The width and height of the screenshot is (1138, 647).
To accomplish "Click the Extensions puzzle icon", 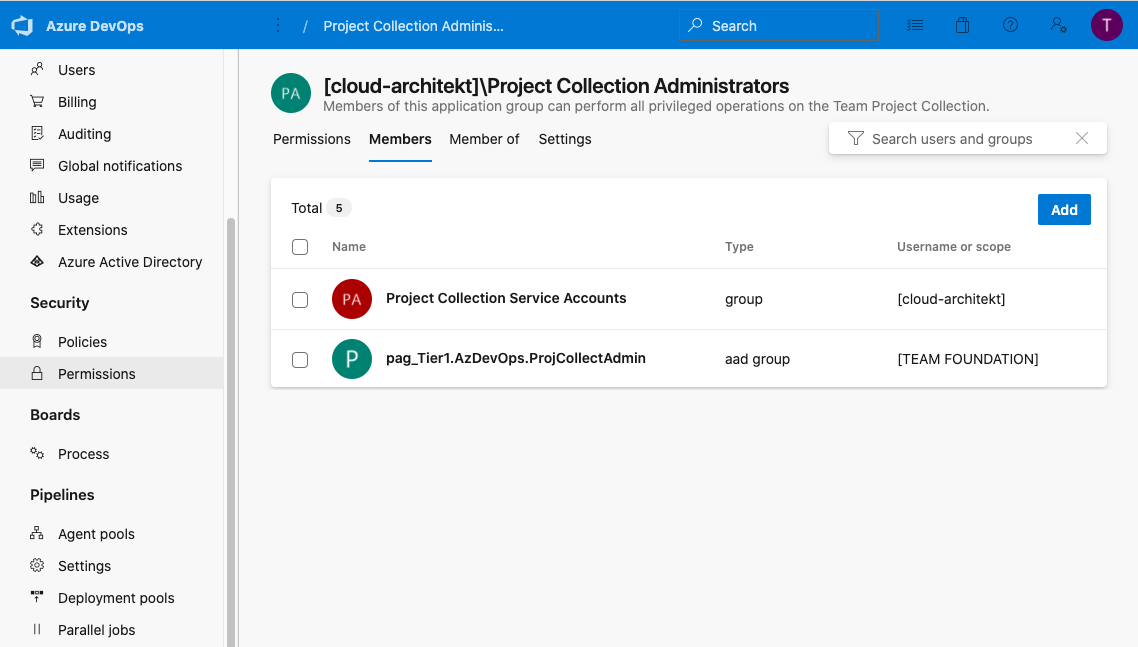I will click(x=37, y=229).
